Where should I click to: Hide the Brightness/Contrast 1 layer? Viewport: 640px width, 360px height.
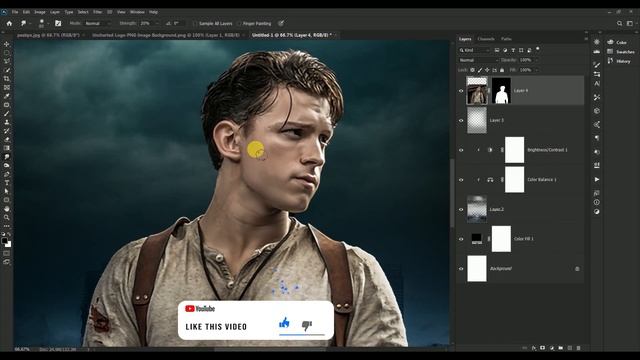coord(461,150)
